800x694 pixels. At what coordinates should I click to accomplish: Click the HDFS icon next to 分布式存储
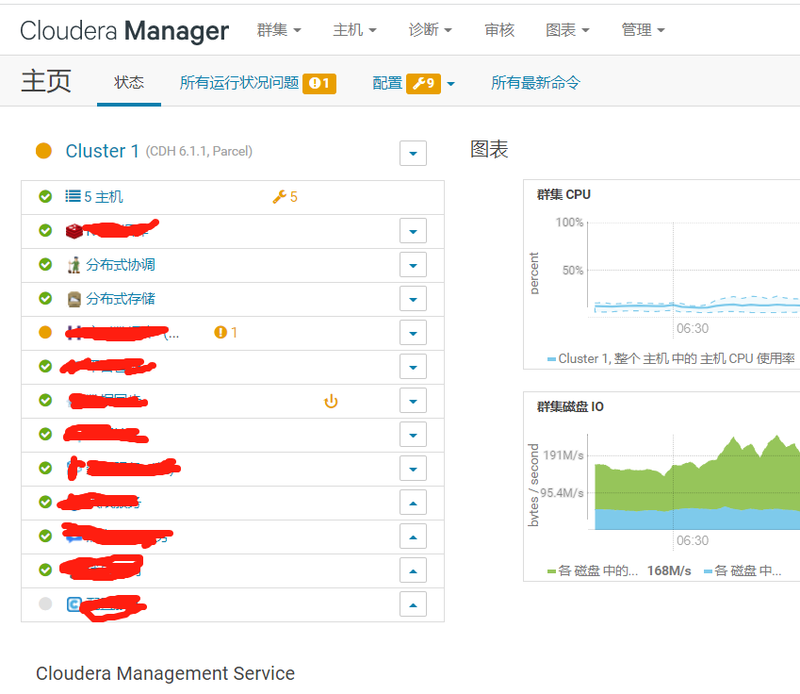pyautogui.click(x=74, y=299)
